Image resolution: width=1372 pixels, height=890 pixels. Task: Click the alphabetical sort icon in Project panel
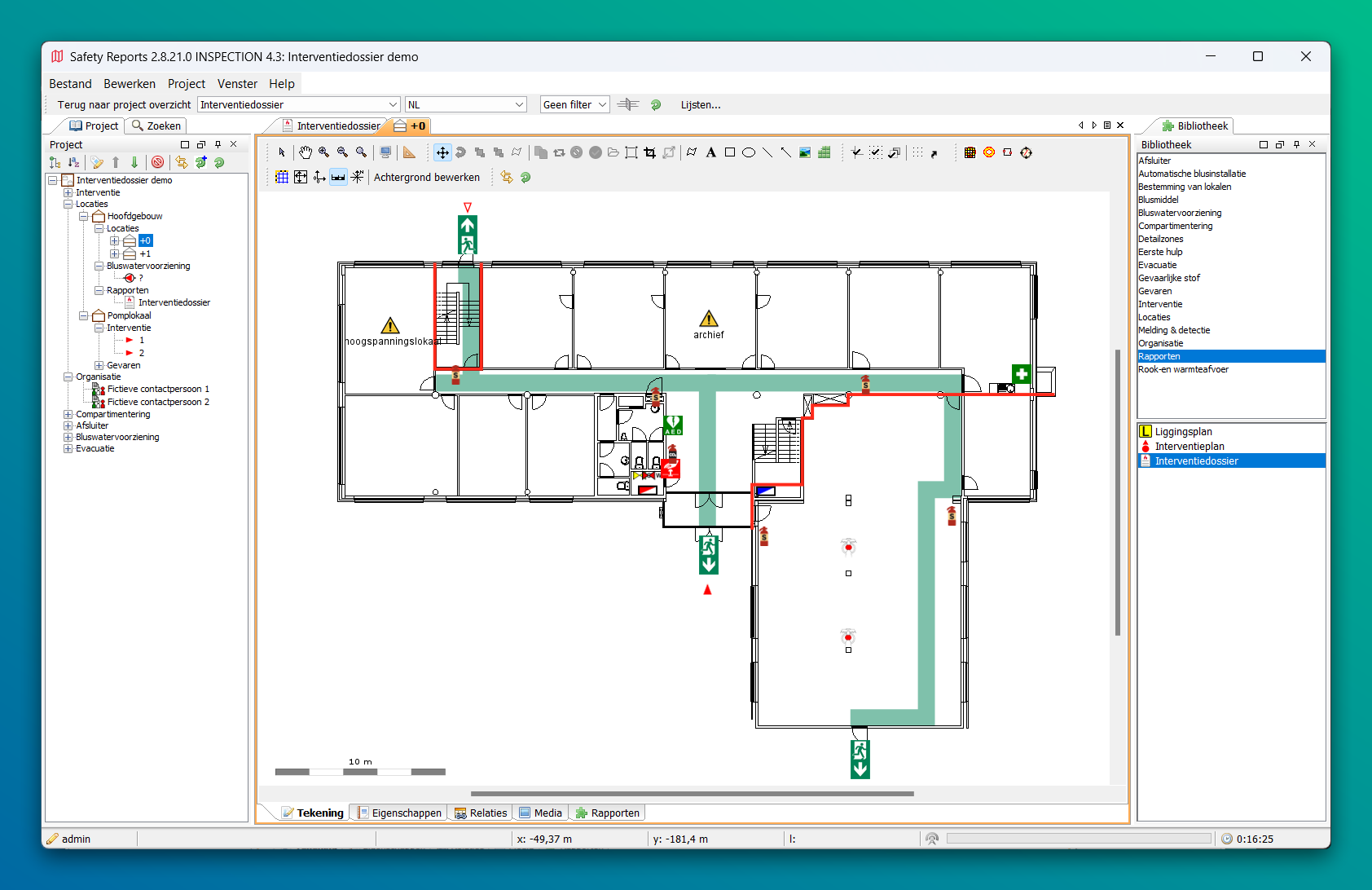point(74,163)
